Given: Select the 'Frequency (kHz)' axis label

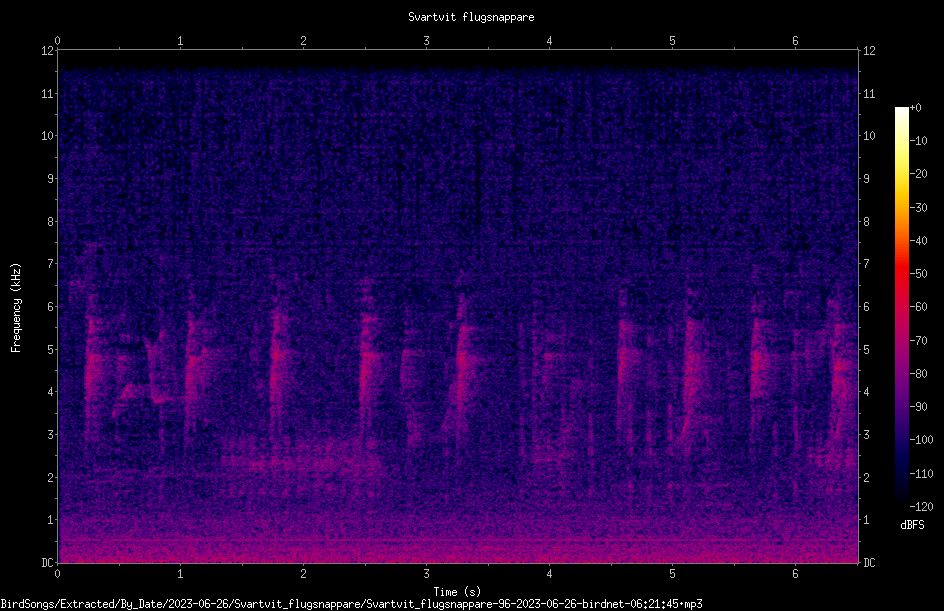Looking at the screenshot, I should pos(16,308).
